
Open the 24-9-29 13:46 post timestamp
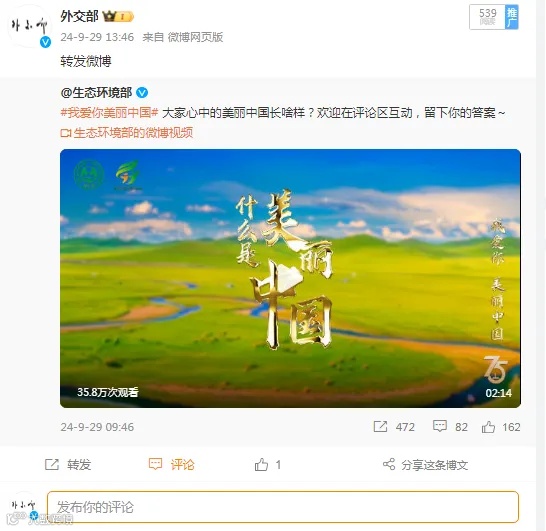point(97,37)
